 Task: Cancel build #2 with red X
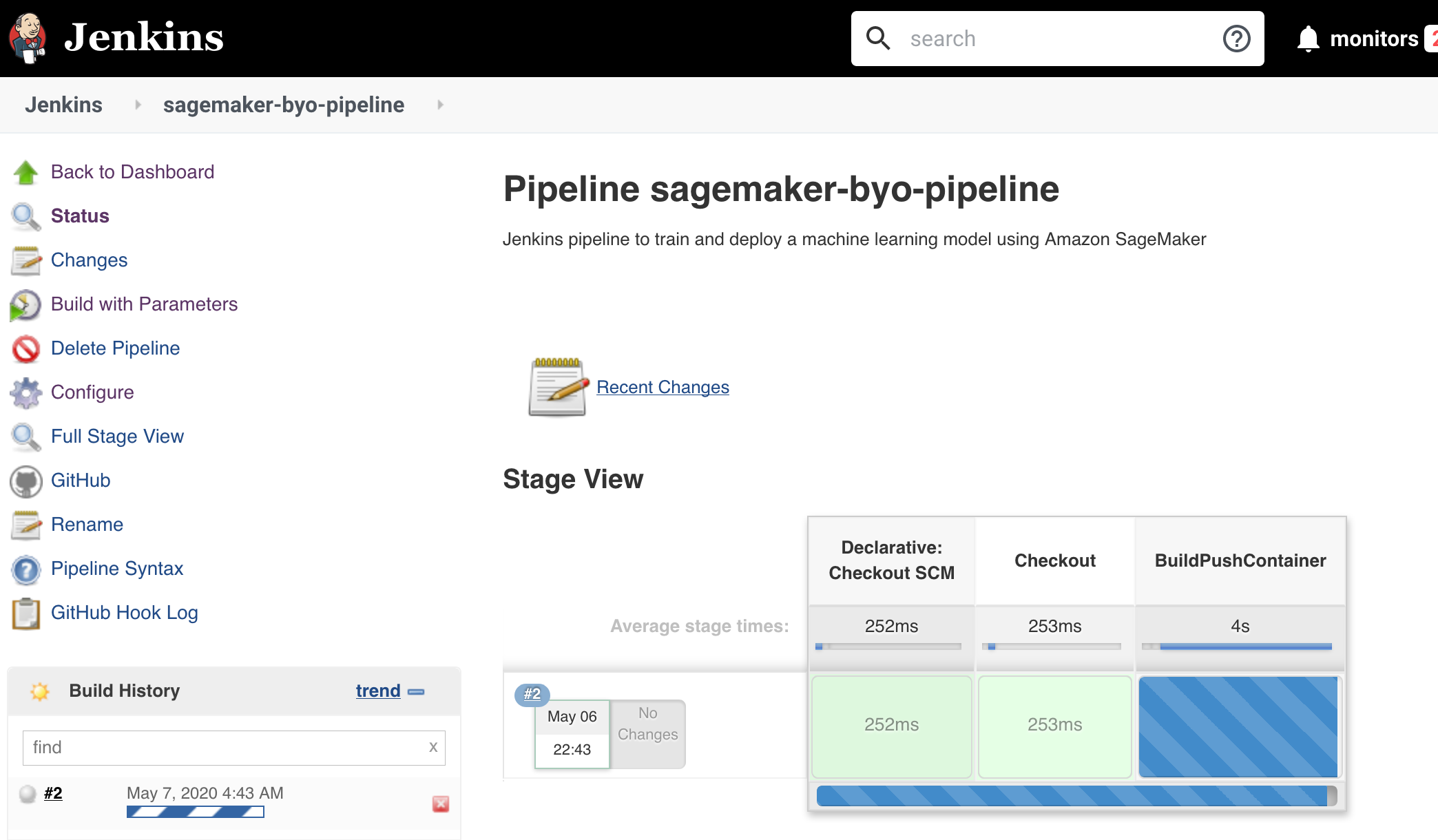coord(441,804)
